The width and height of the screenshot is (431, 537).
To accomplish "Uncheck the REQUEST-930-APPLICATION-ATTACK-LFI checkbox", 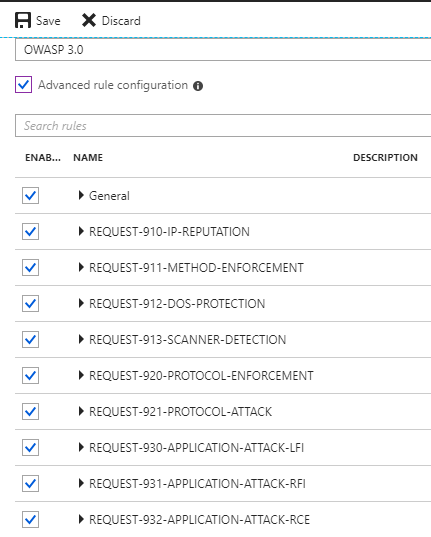I will click(x=30, y=448).
